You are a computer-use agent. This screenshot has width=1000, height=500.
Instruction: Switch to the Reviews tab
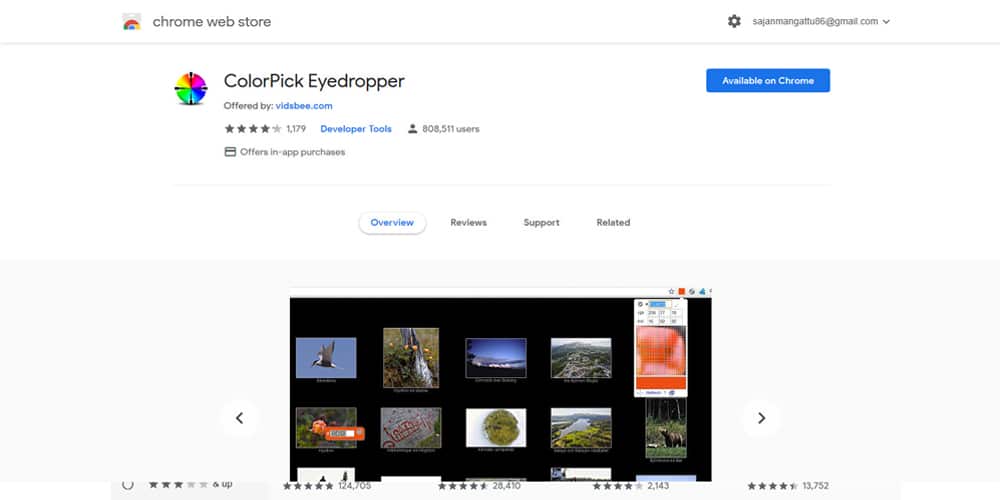[x=468, y=223]
